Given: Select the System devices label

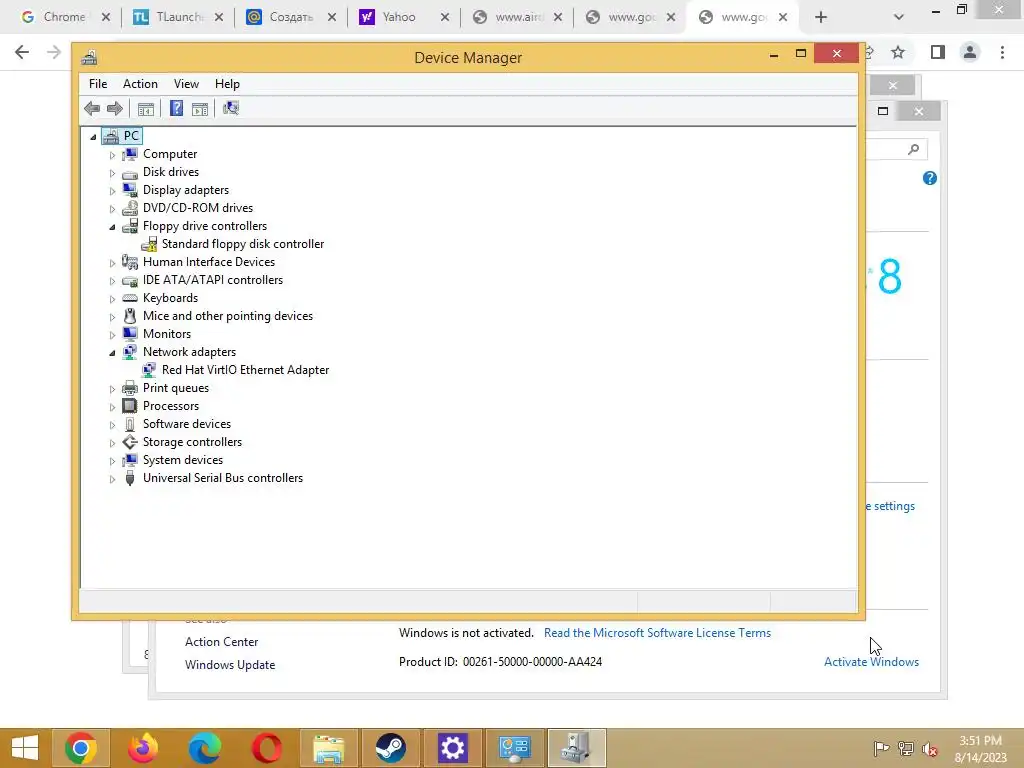Looking at the screenshot, I should [x=183, y=460].
